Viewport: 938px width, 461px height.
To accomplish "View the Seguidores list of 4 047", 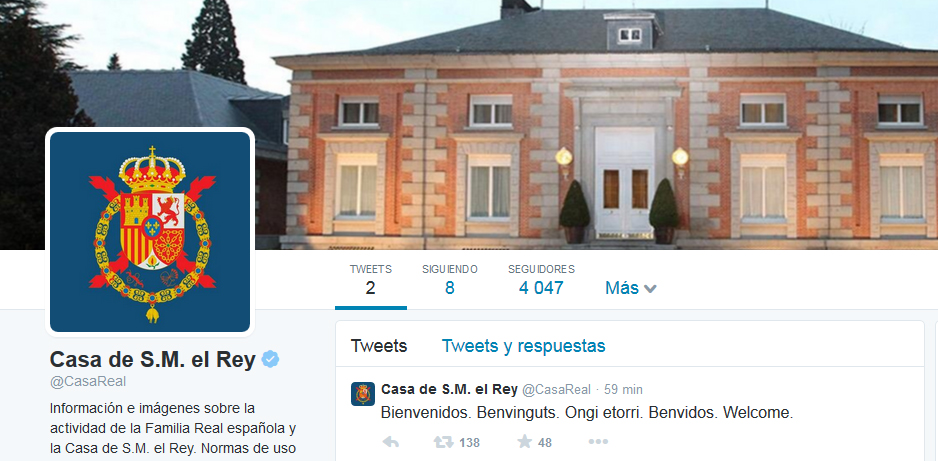I will click(541, 280).
